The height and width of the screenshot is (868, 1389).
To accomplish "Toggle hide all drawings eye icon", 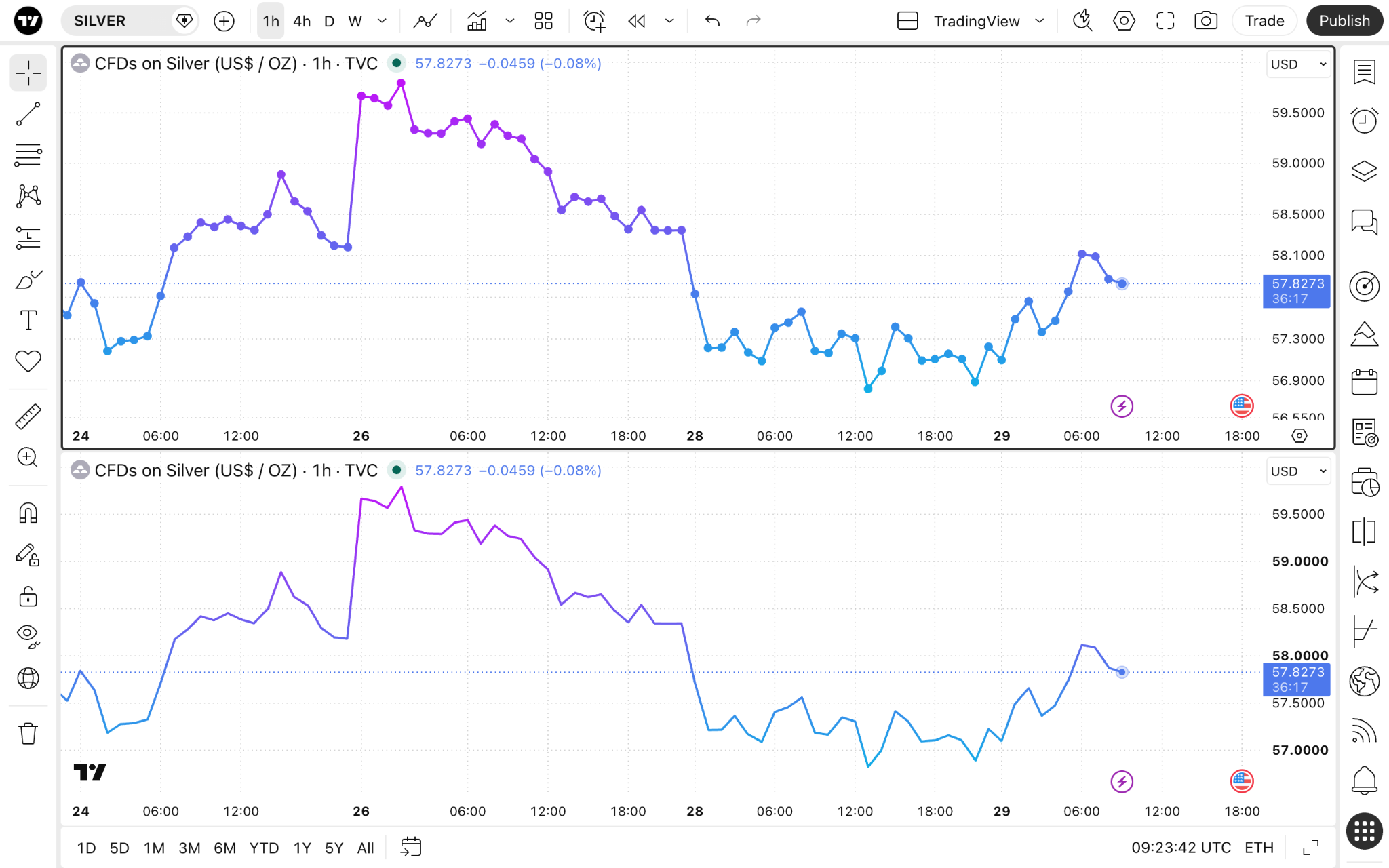I will [x=28, y=636].
